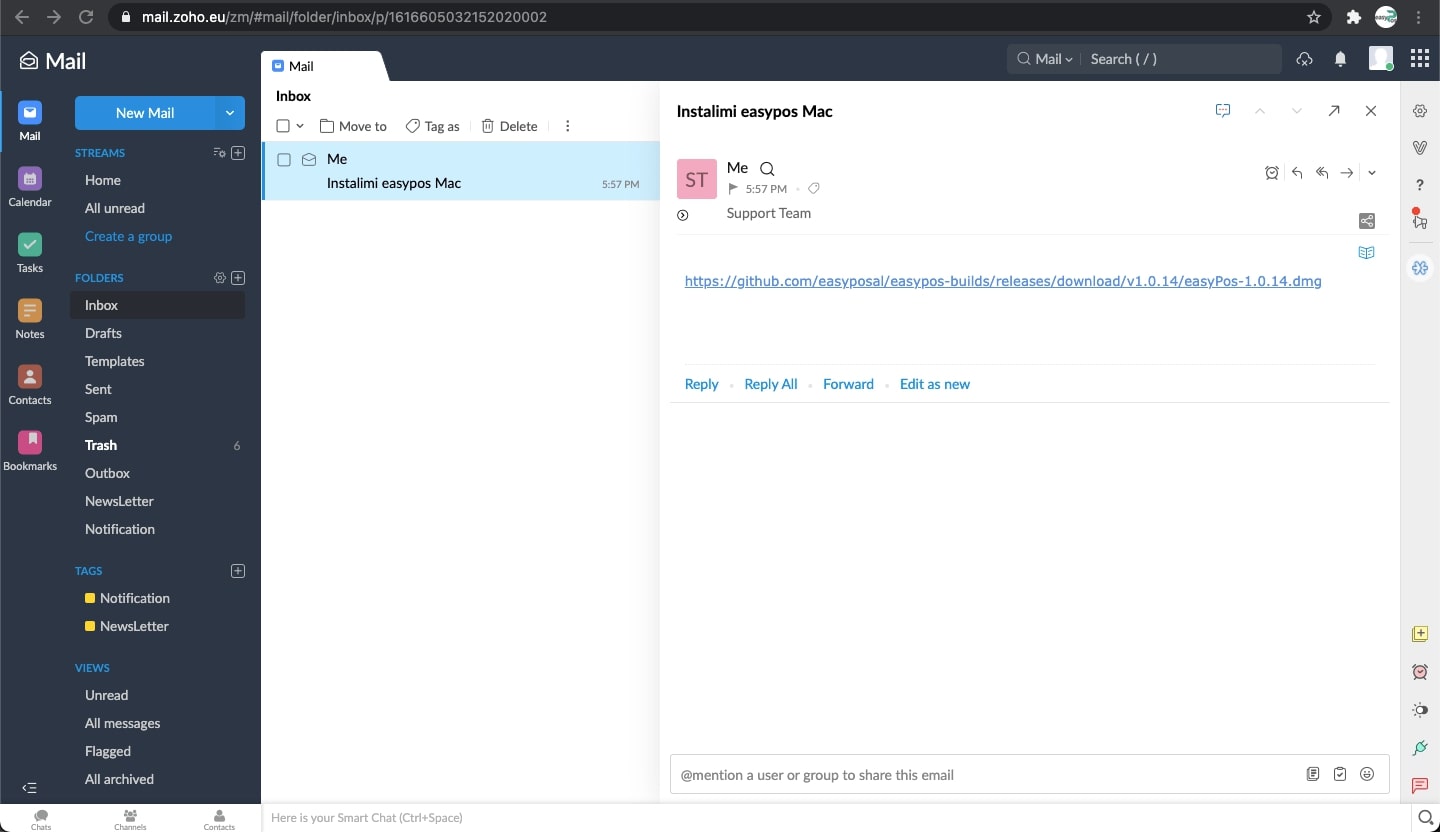Open the more-actions chevron beside Forward arrow
This screenshot has width=1440, height=832.
1372,172
